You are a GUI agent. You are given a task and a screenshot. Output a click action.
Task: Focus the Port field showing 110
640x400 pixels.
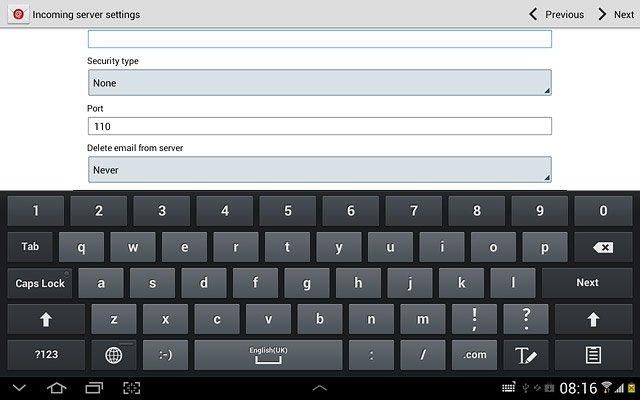(x=320, y=126)
